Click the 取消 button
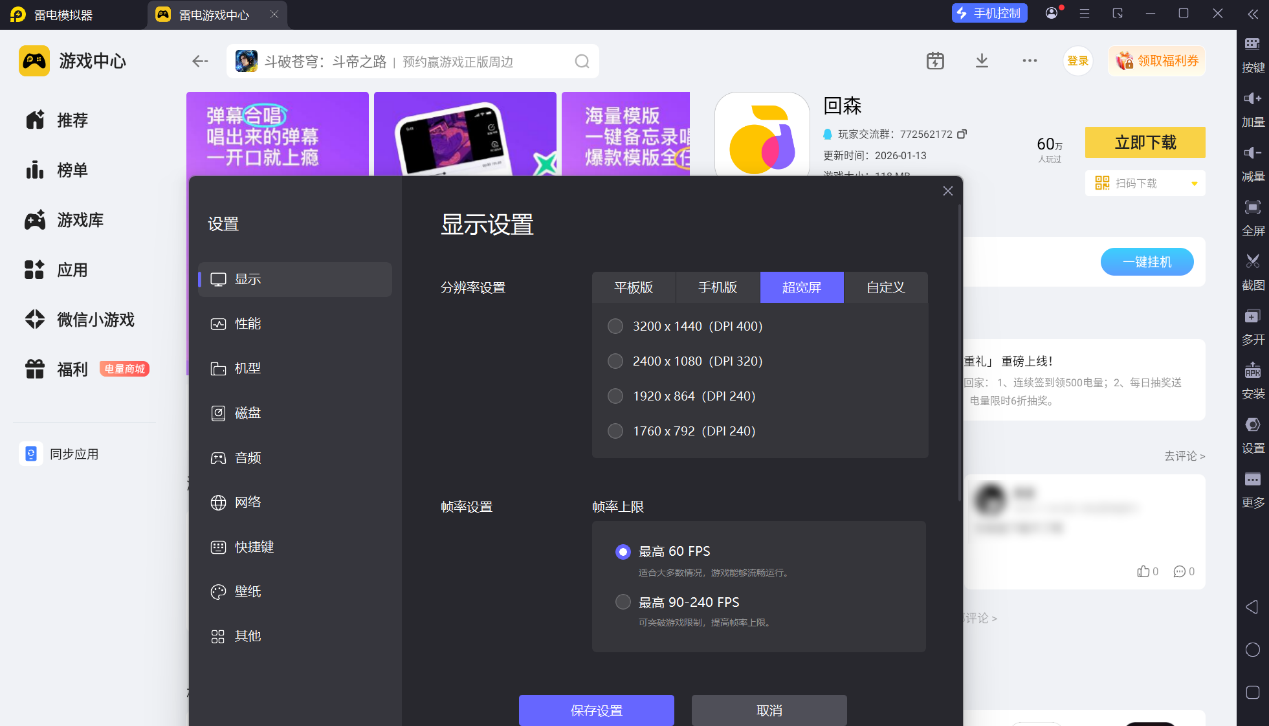The width and height of the screenshot is (1269, 726). [769, 710]
